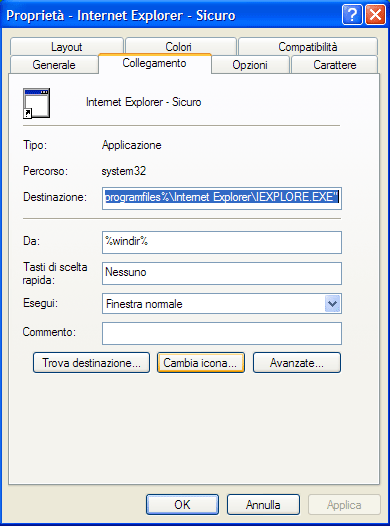This screenshot has height=526, width=390.
Task: Cancel changes with the Annulla button
Action: [x=263, y=505]
